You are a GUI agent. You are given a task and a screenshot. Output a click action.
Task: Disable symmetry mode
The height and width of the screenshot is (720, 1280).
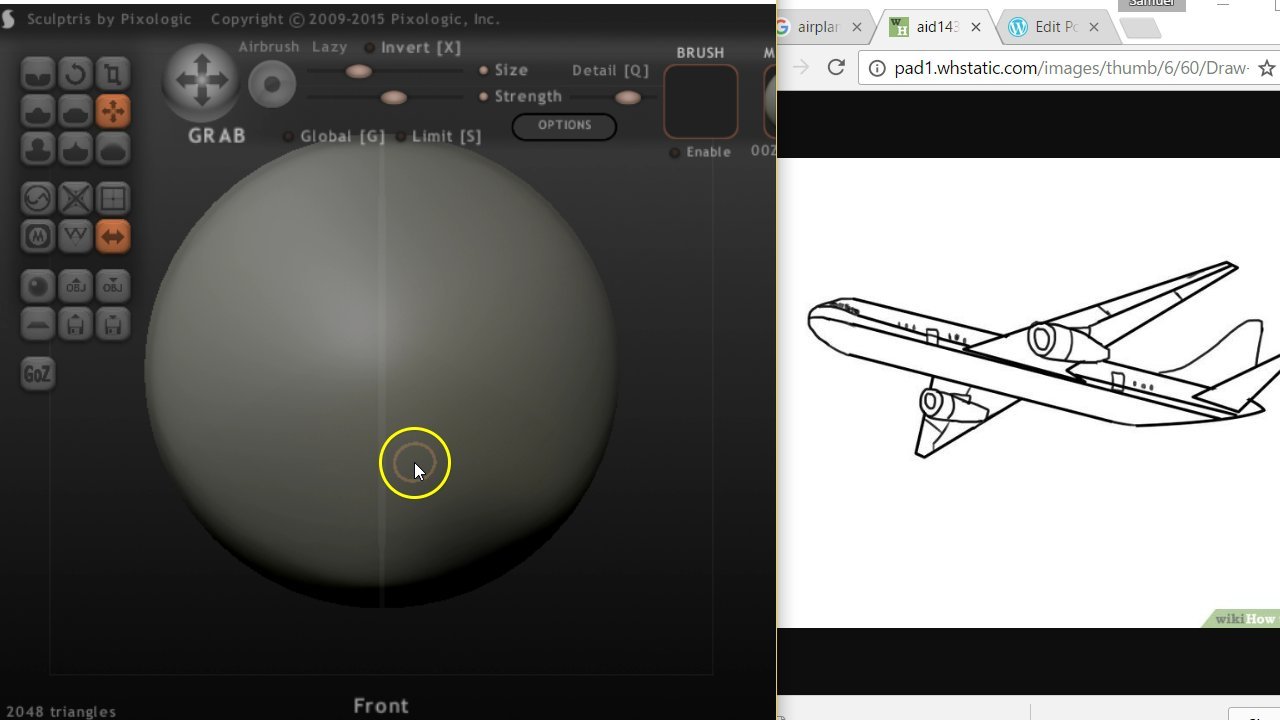tap(113, 237)
